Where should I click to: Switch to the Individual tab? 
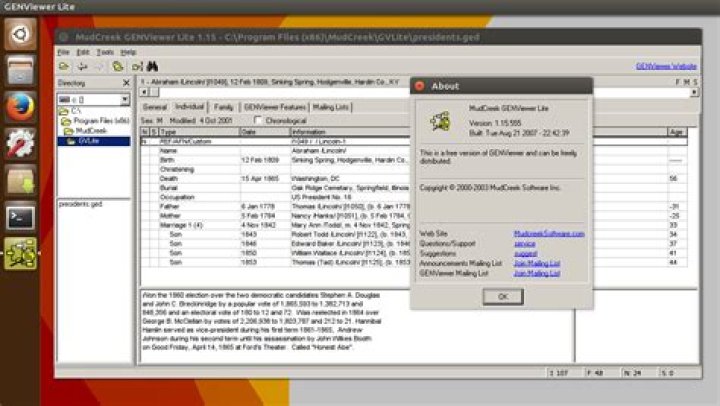tap(189, 107)
